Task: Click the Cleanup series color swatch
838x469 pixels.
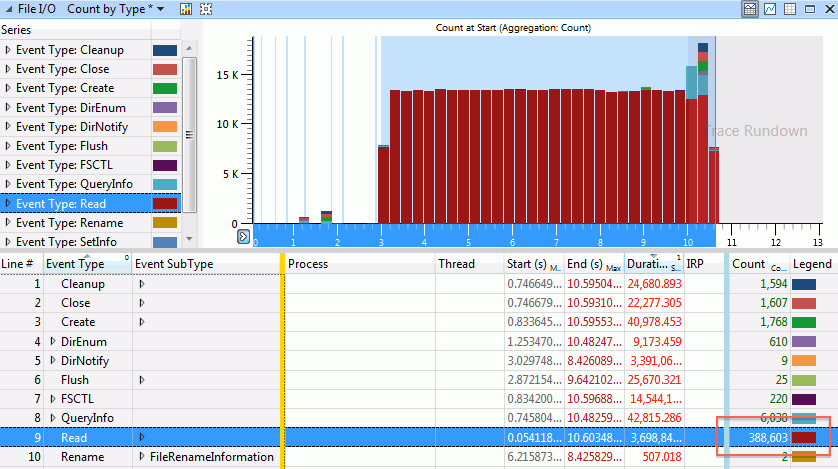Action: (x=165, y=50)
